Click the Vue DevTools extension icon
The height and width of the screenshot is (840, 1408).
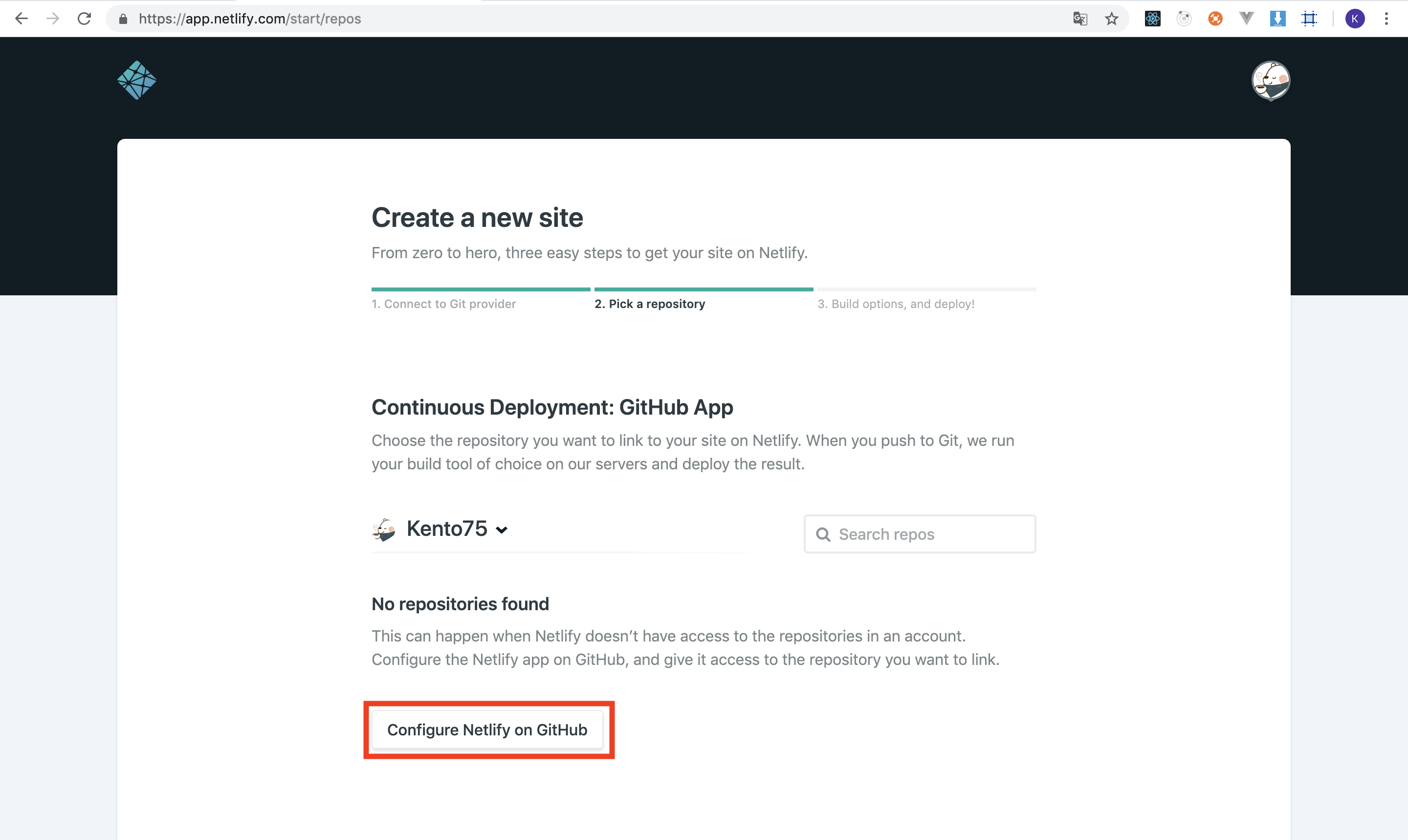1246,19
